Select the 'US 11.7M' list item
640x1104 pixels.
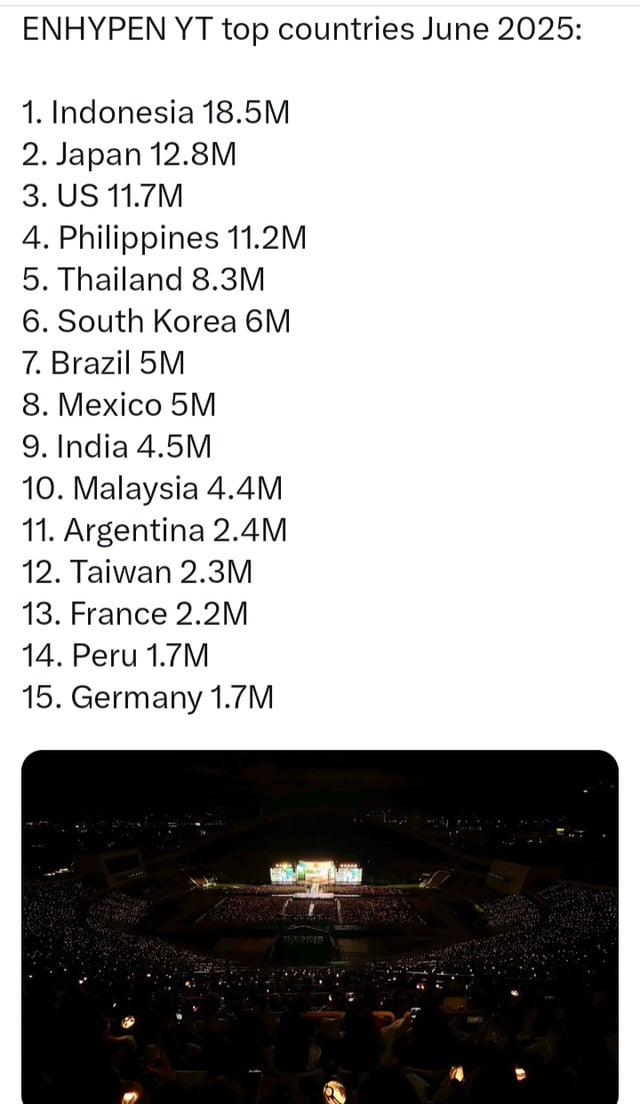102,197
